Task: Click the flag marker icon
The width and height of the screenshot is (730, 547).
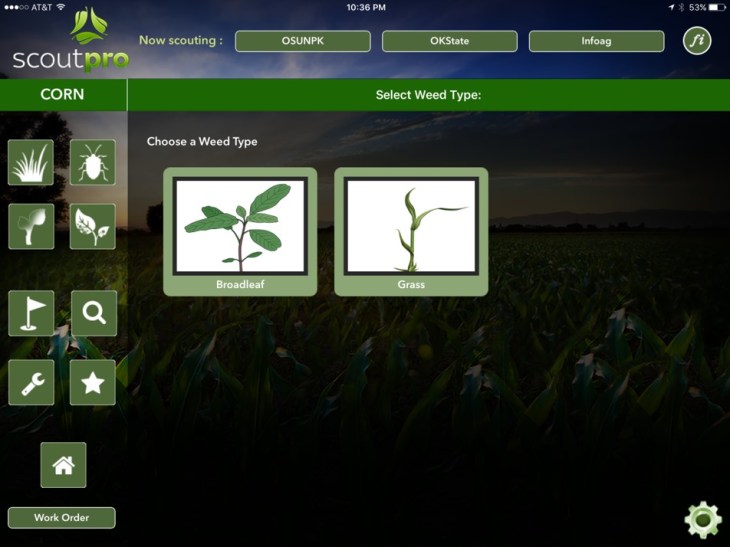Action: pyautogui.click(x=31, y=313)
